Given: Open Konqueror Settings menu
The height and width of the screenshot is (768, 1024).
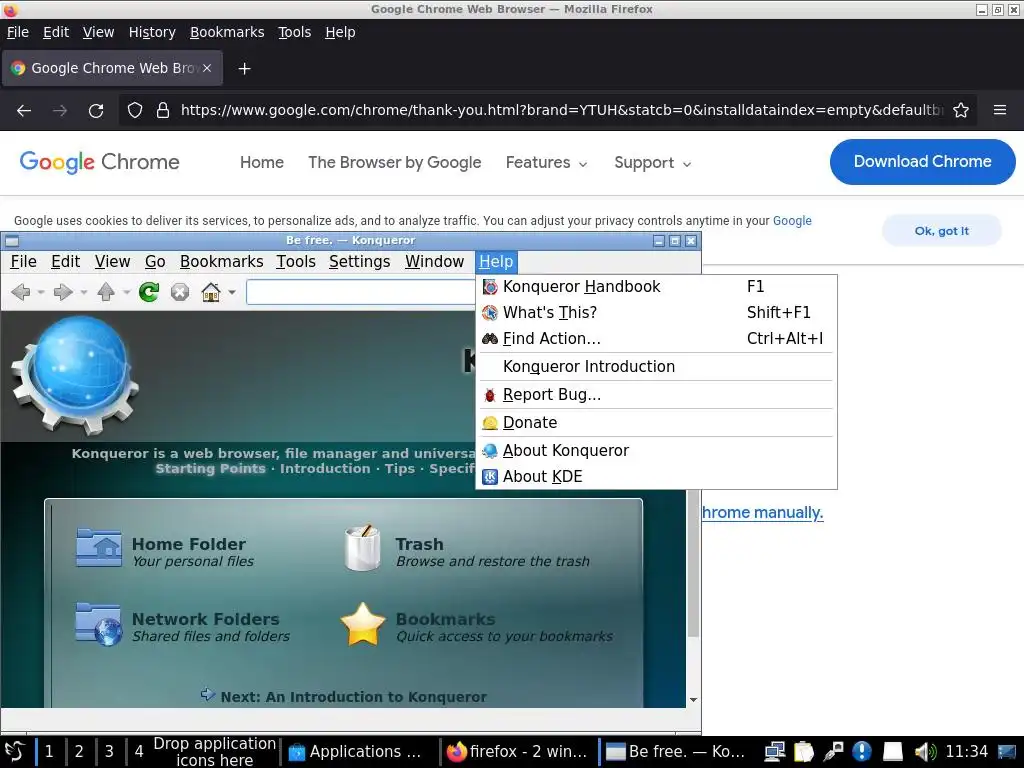Looking at the screenshot, I should 359,262.
